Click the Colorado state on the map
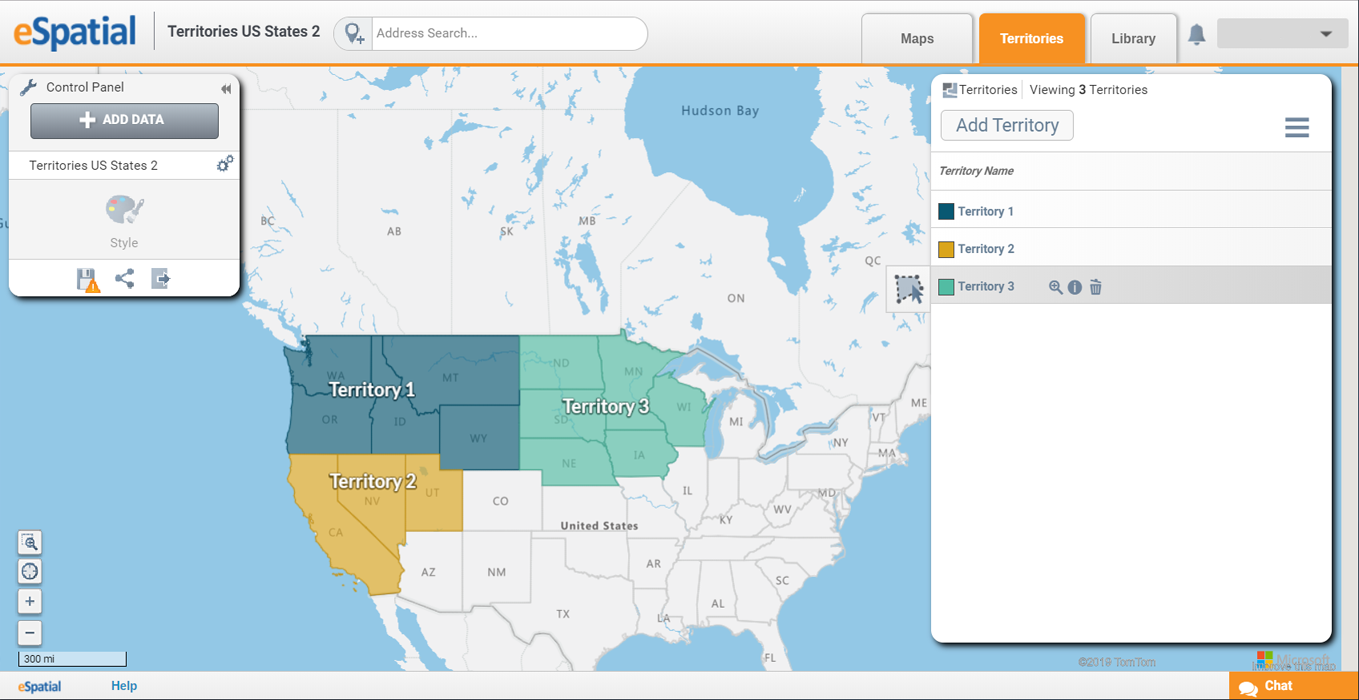The width and height of the screenshot is (1359, 700). pyautogui.click(x=502, y=500)
